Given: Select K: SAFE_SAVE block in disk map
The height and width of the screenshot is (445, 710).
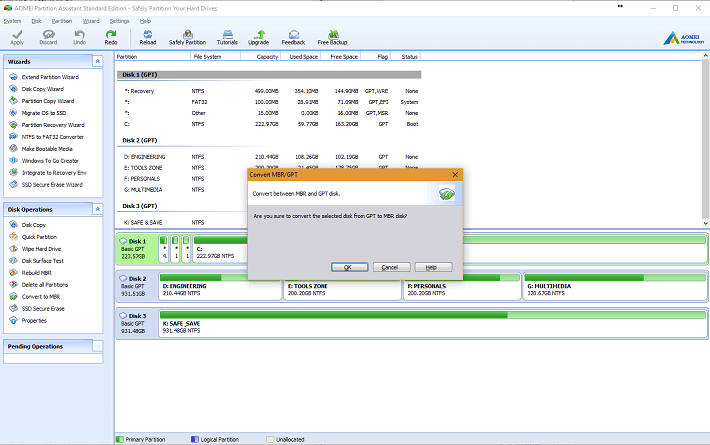Looking at the screenshot, I should pos(433,324).
